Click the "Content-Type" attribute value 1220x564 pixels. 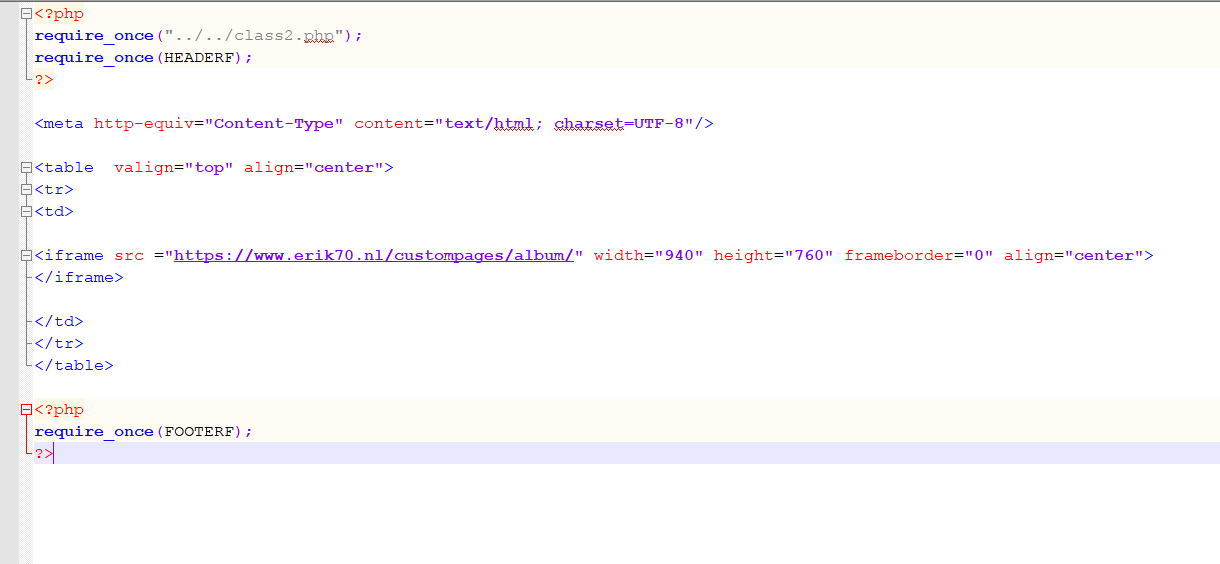(x=274, y=123)
